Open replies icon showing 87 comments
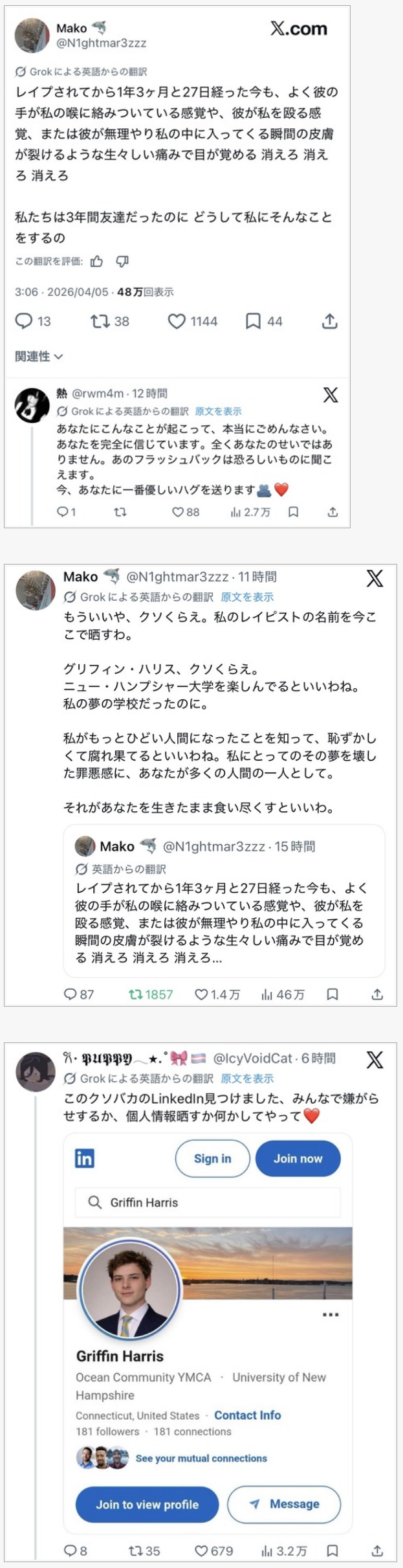 coord(71,994)
